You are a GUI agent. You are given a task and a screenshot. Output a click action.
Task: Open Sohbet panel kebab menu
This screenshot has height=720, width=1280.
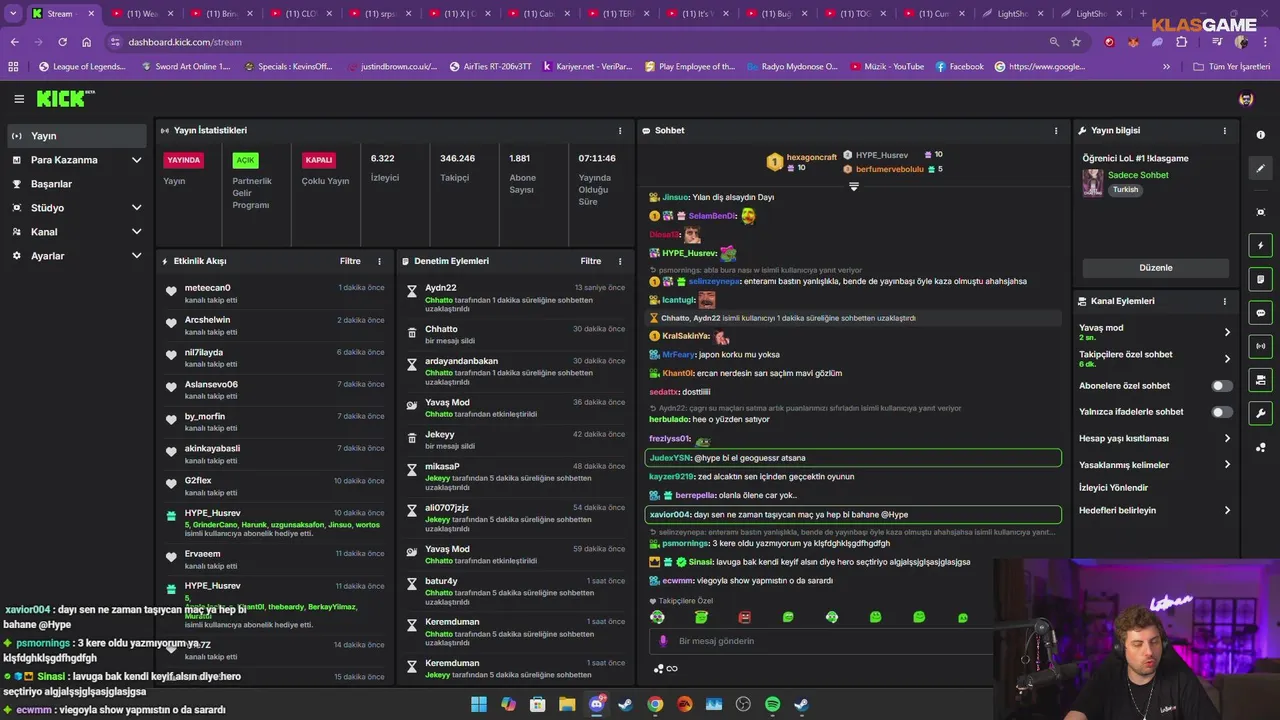(1056, 131)
